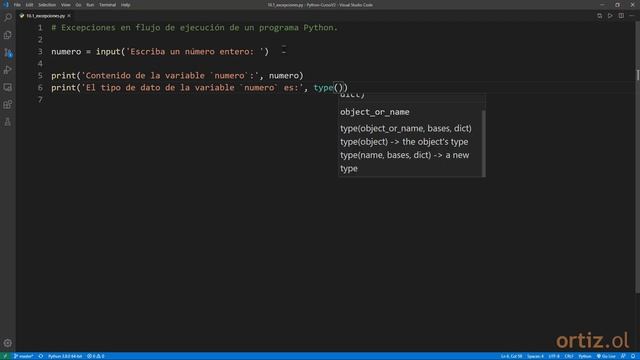The width and height of the screenshot is (640, 360).
Task: Open the Edit menu
Action: [x=29, y=5]
